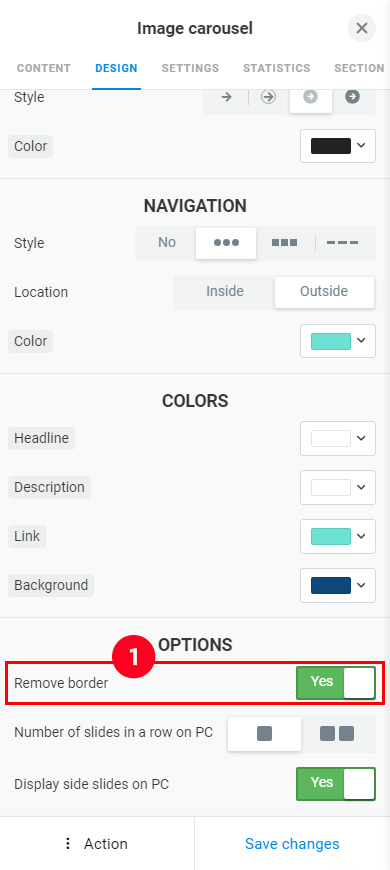Disable Display side slides on PC
The width and height of the screenshot is (390, 870).
click(x=336, y=784)
